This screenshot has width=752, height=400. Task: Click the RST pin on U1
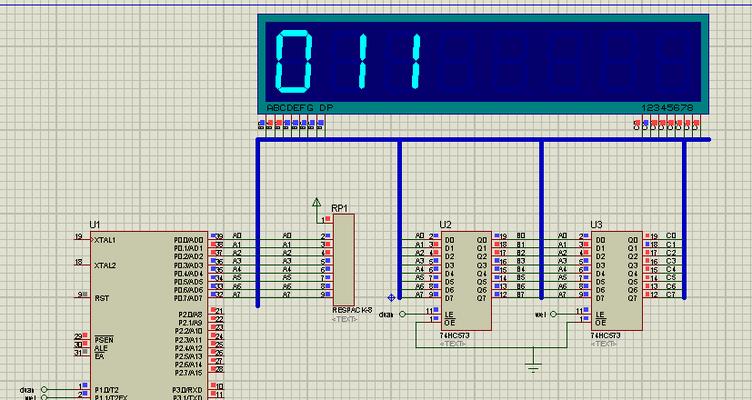(102, 298)
